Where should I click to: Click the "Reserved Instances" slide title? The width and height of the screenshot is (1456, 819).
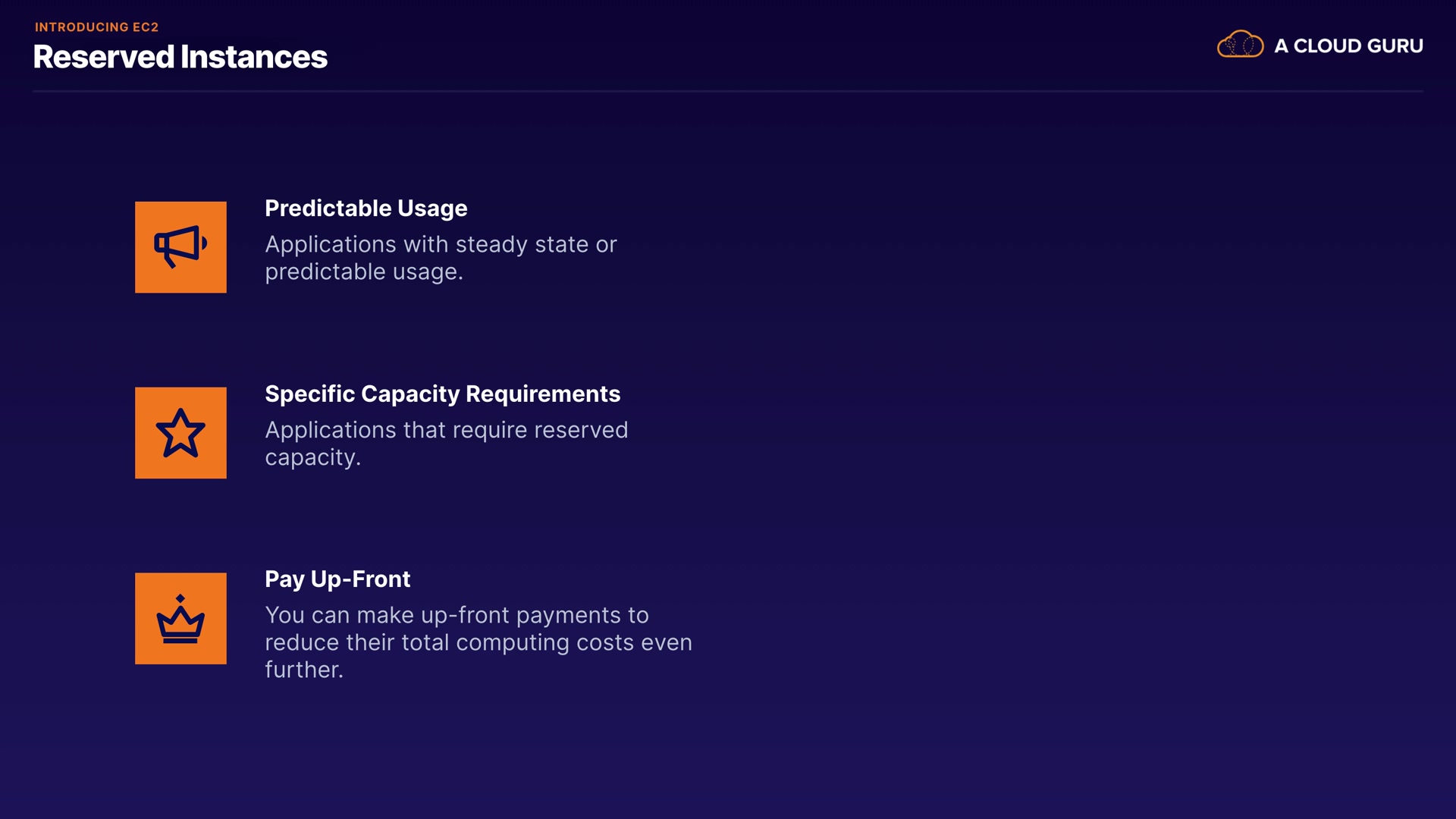pos(180,57)
